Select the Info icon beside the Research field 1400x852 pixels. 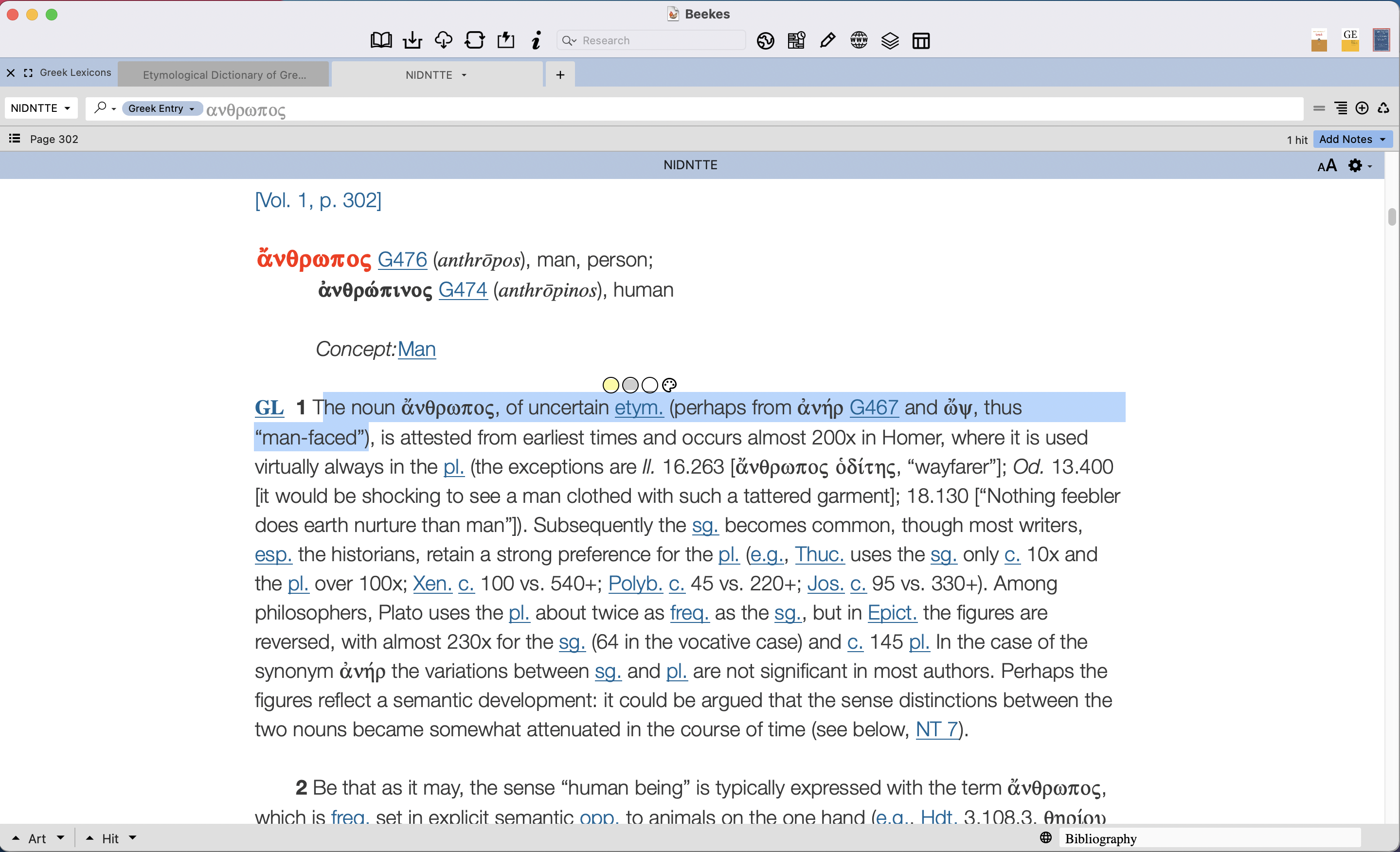coord(536,40)
